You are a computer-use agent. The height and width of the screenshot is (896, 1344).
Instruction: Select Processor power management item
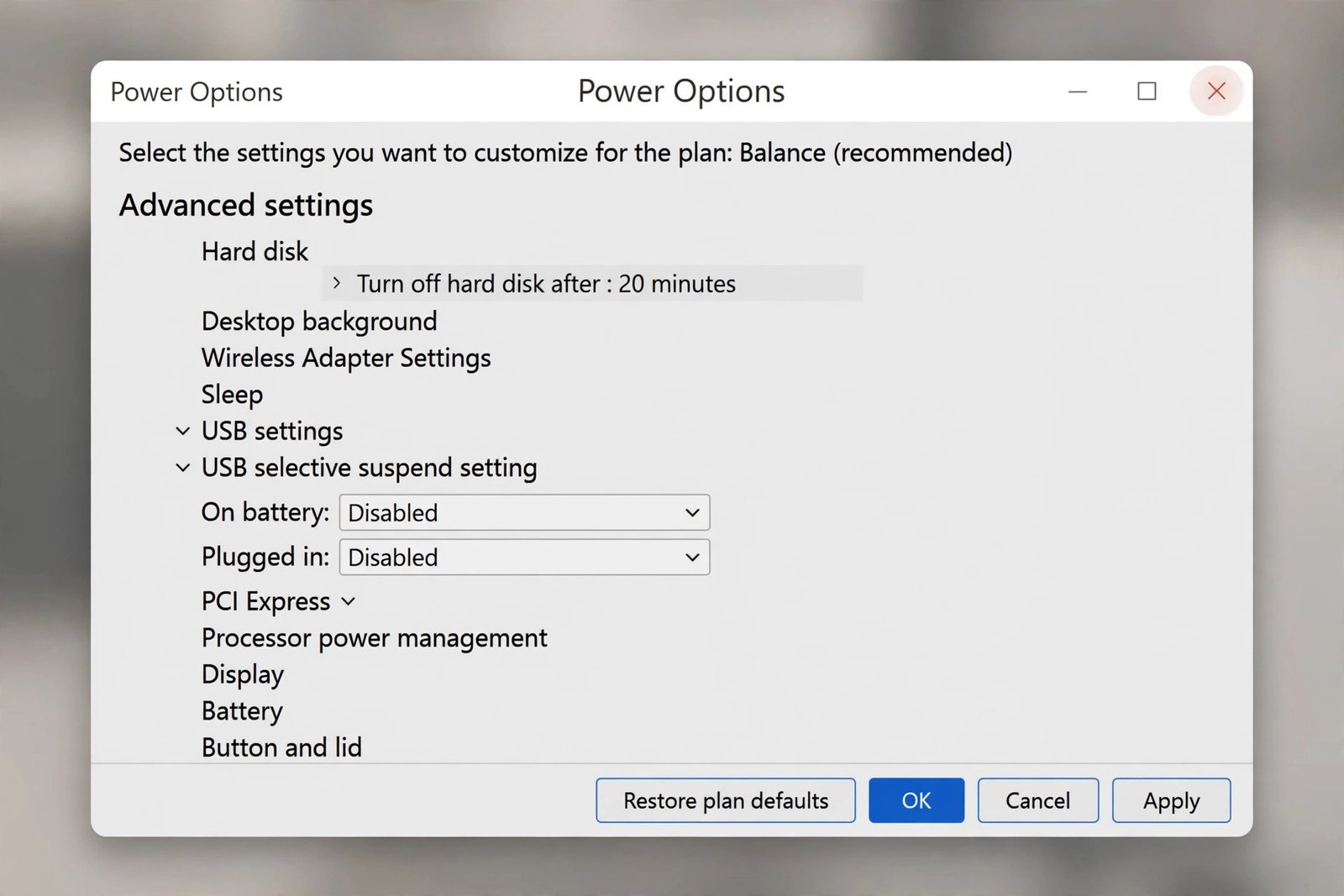point(374,639)
